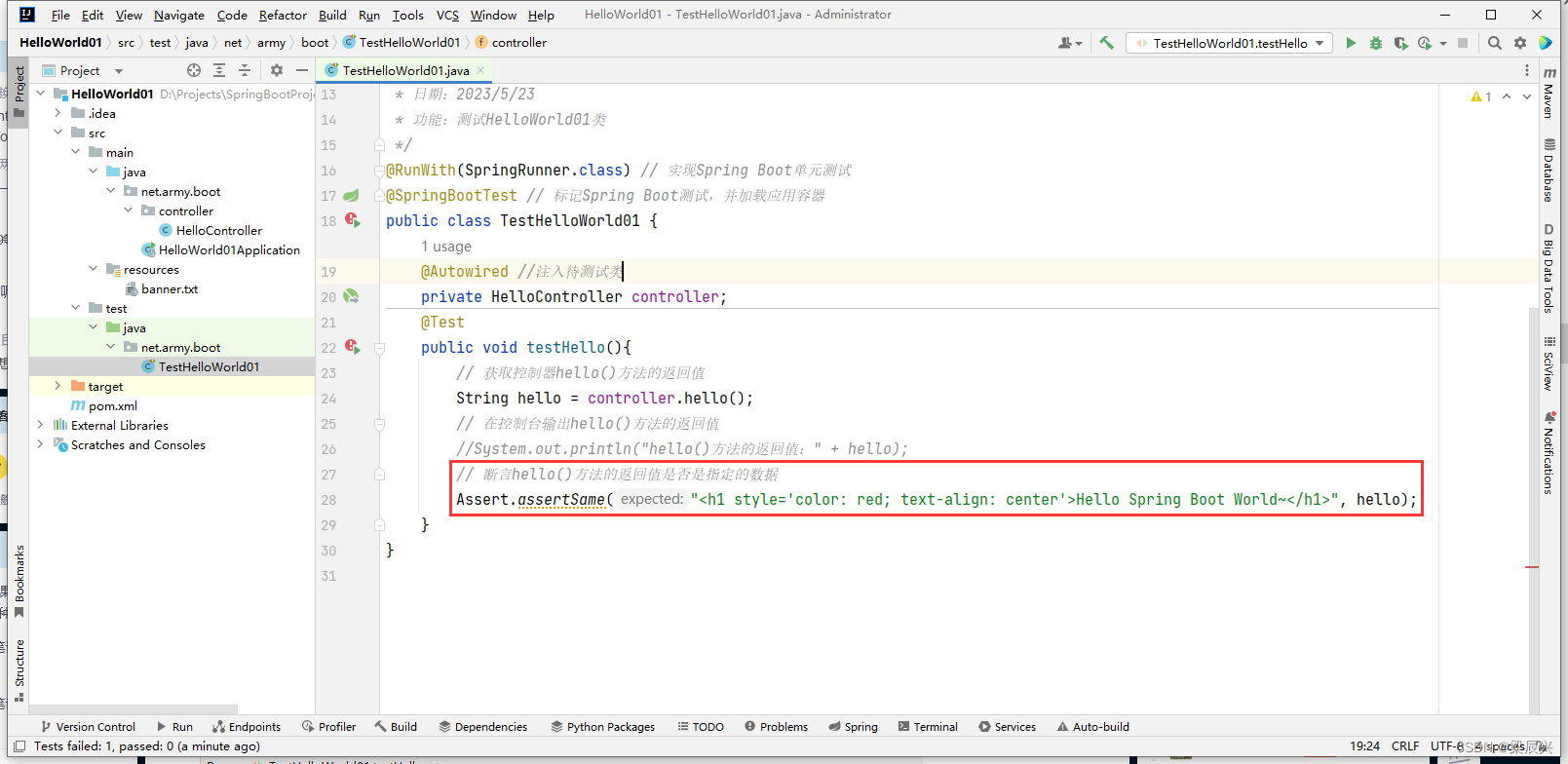
Task: Open the run configuration dropdown TestHelloWorld01.testHello
Action: coord(1230,43)
